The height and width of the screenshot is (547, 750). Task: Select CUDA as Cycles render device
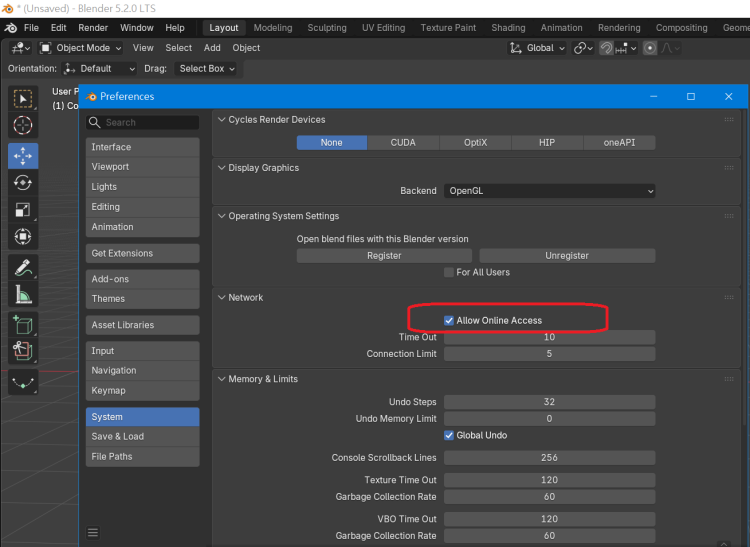403,142
